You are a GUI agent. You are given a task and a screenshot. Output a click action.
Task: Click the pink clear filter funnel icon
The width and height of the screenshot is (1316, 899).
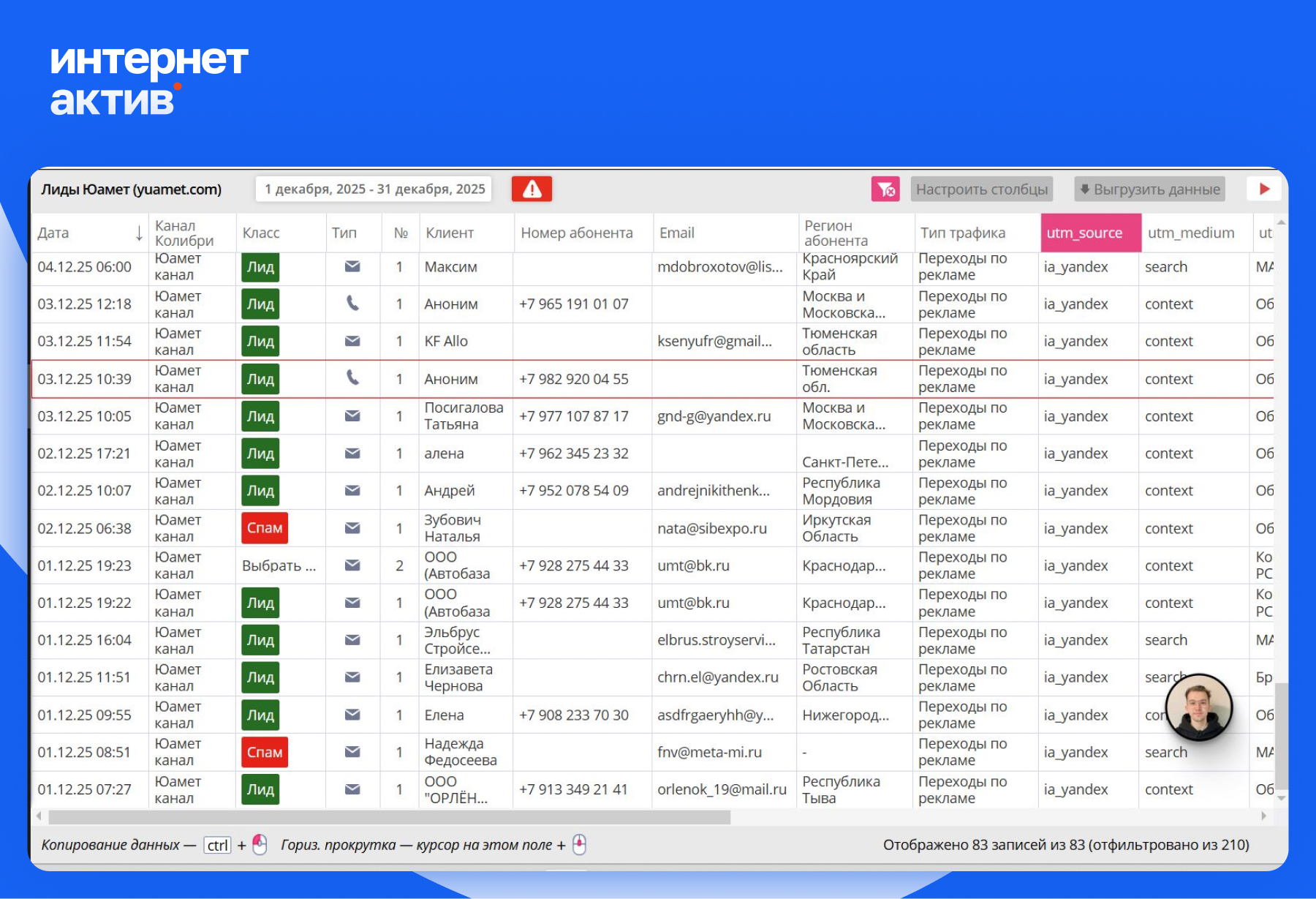[x=885, y=189]
